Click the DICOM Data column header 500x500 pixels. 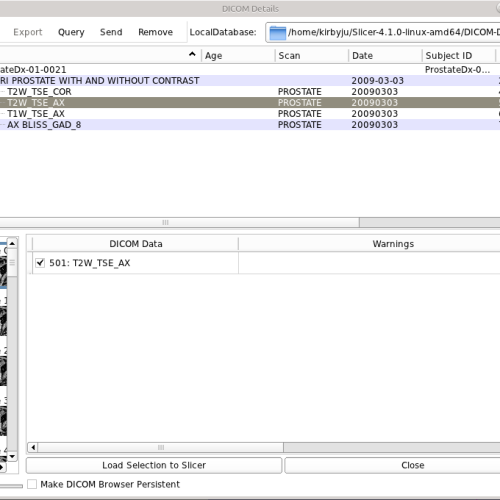(136, 244)
